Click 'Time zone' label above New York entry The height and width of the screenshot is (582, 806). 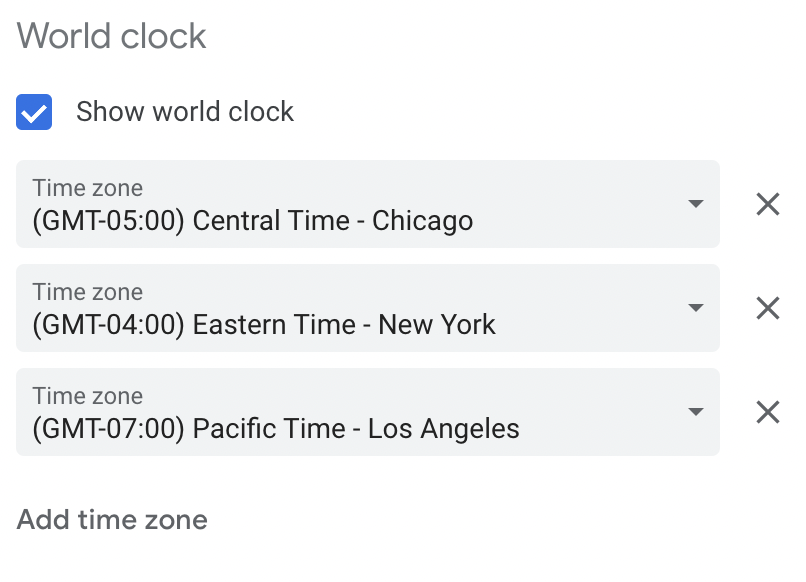[x=87, y=292]
